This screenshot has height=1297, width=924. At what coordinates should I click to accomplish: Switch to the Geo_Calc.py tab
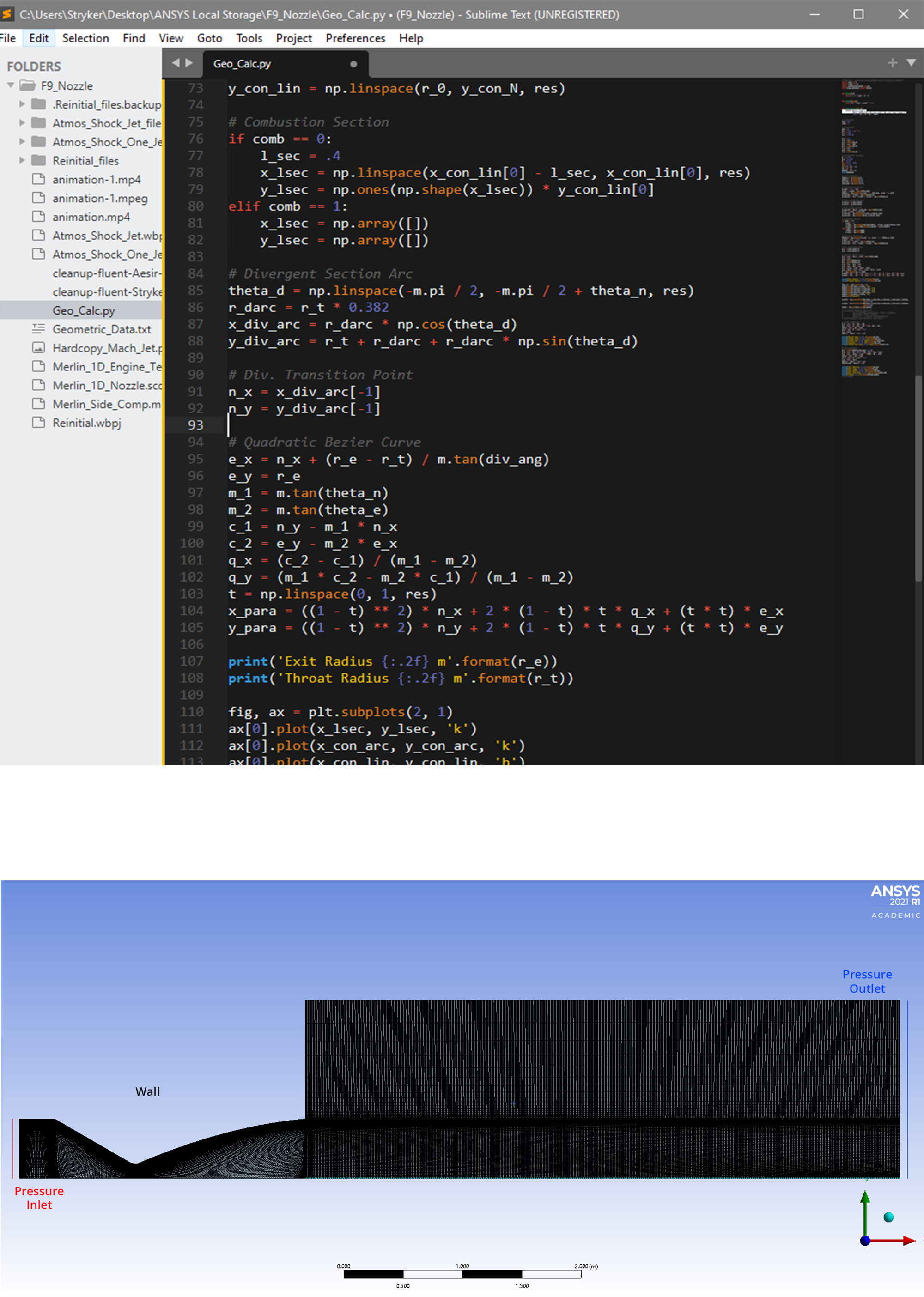coord(243,64)
